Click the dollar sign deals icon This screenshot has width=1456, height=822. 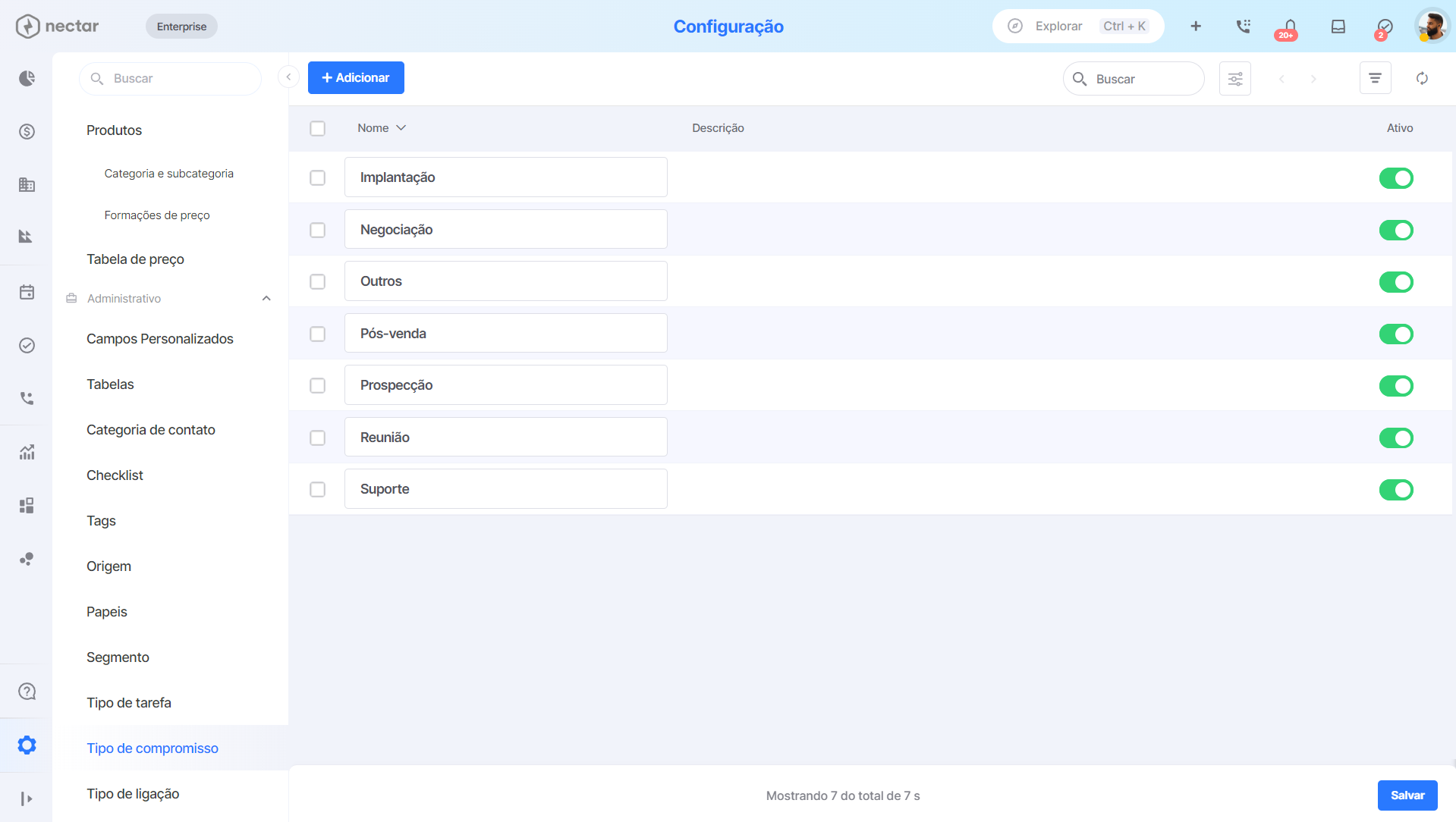click(27, 132)
